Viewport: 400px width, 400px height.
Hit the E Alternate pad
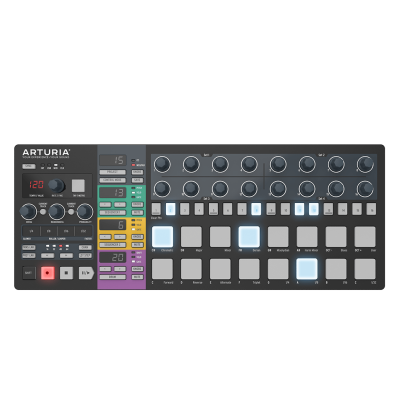coord(220,269)
